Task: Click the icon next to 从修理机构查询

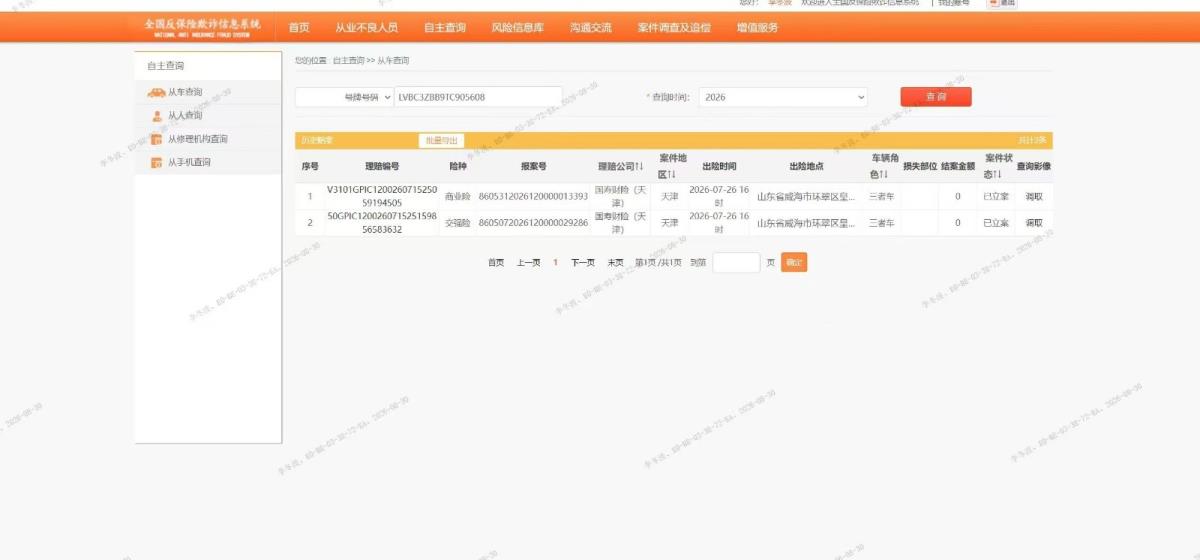Action: click(x=156, y=139)
